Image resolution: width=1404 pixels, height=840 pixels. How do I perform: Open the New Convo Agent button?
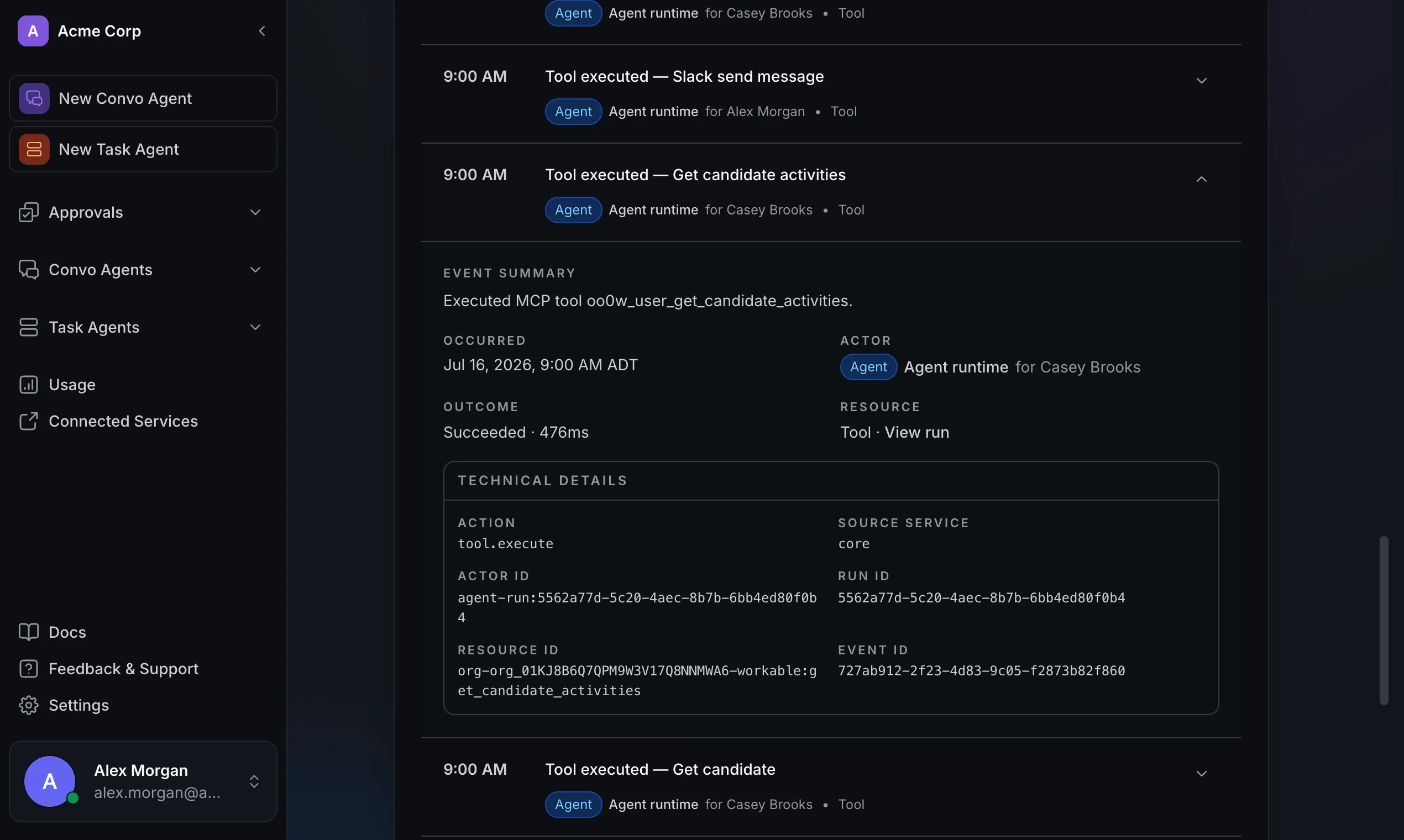[143, 98]
